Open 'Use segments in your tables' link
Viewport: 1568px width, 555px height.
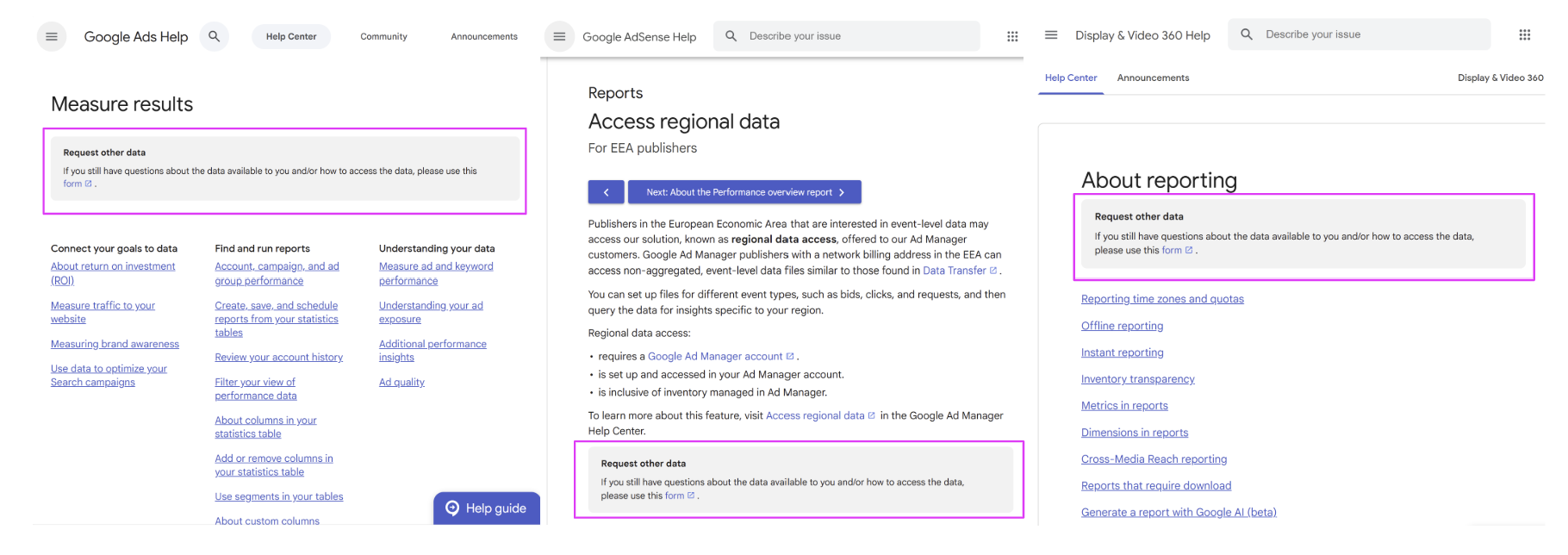pos(279,496)
